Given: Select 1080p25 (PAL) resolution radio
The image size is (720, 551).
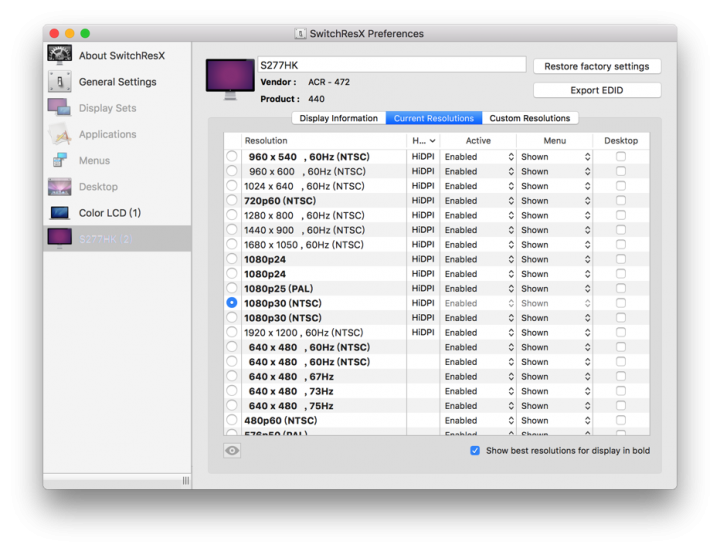Looking at the screenshot, I should coord(232,288).
